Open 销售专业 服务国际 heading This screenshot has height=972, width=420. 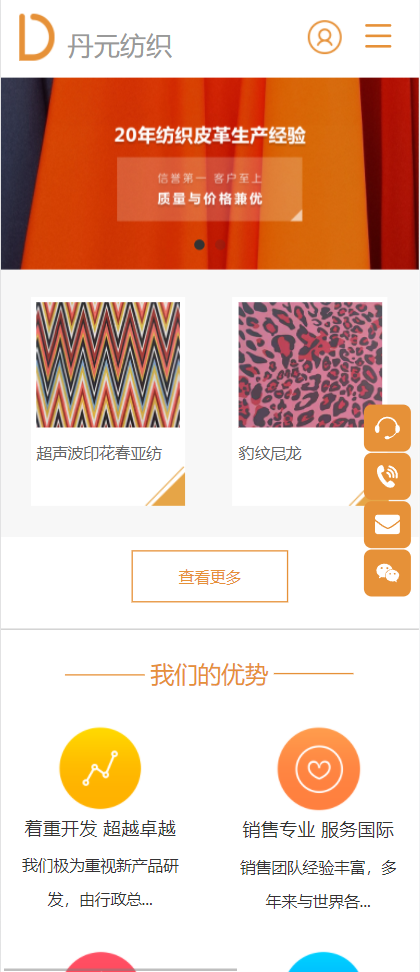click(318, 829)
